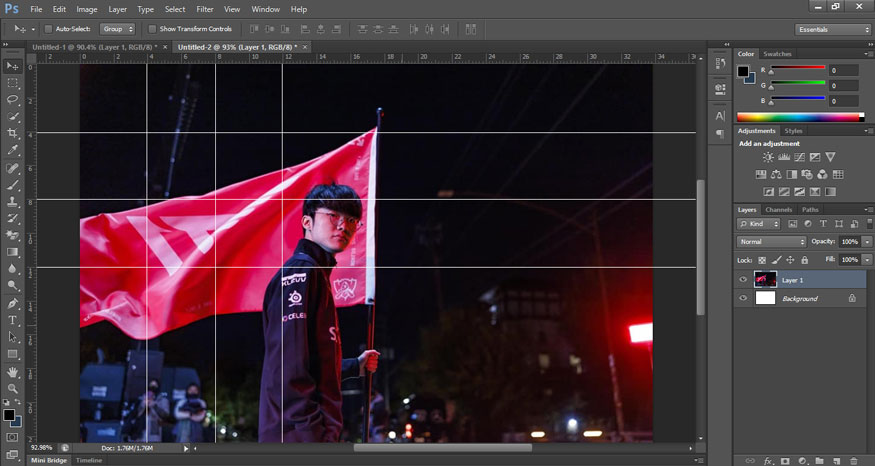Open the Group dropdown in options bar
The height and width of the screenshot is (466, 875).
coord(116,29)
